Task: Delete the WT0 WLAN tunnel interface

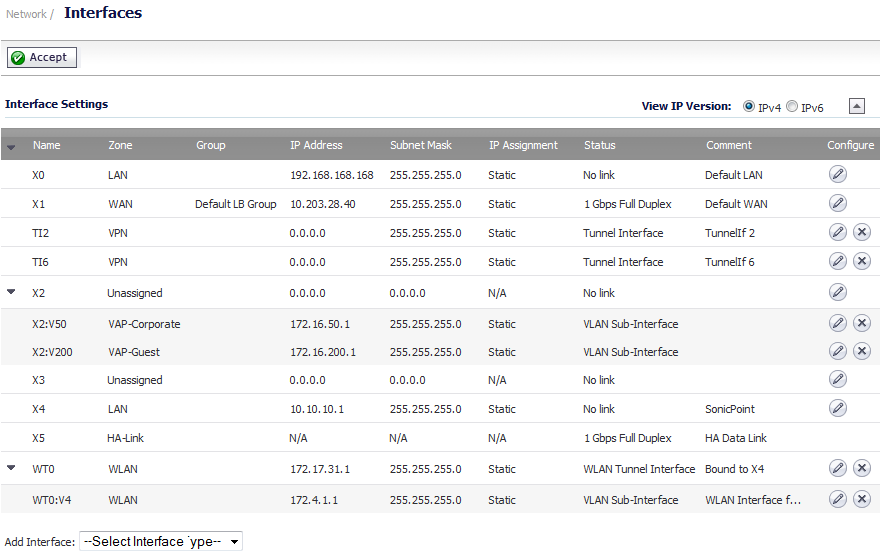Action: 861,468
